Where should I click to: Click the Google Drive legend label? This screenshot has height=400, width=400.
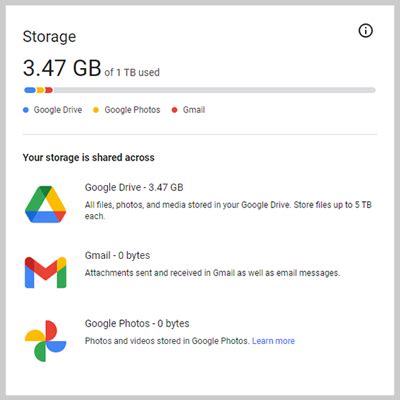click(x=58, y=110)
